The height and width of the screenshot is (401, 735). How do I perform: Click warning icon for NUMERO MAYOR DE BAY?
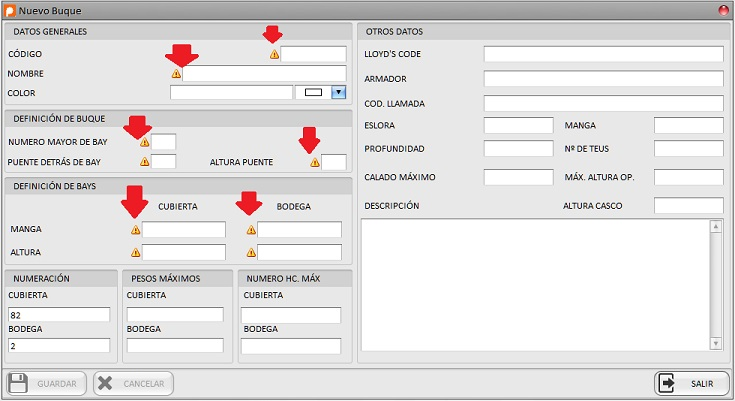[144, 142]
